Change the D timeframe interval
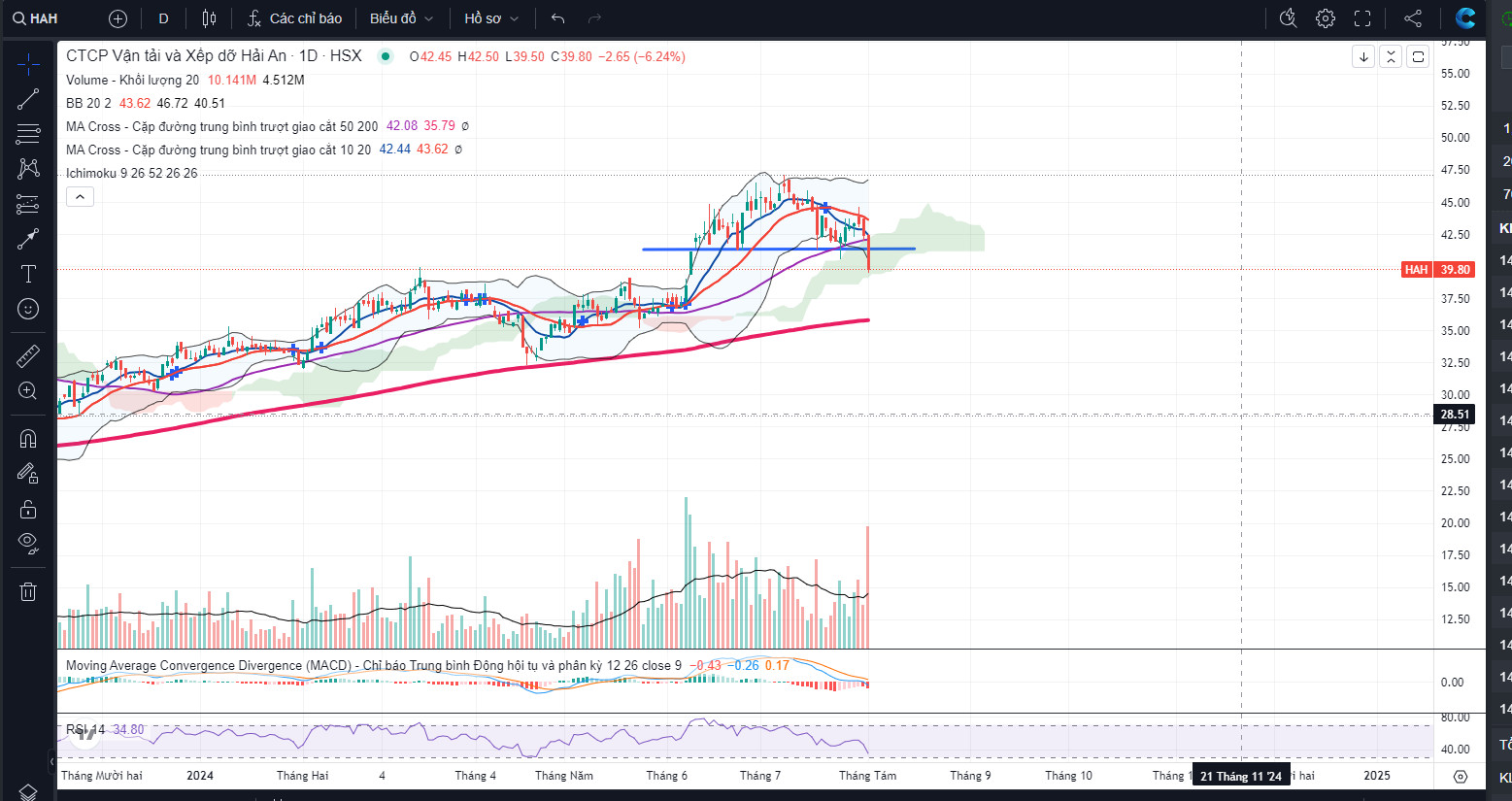 pyautogui.click(x=163, y=18)
